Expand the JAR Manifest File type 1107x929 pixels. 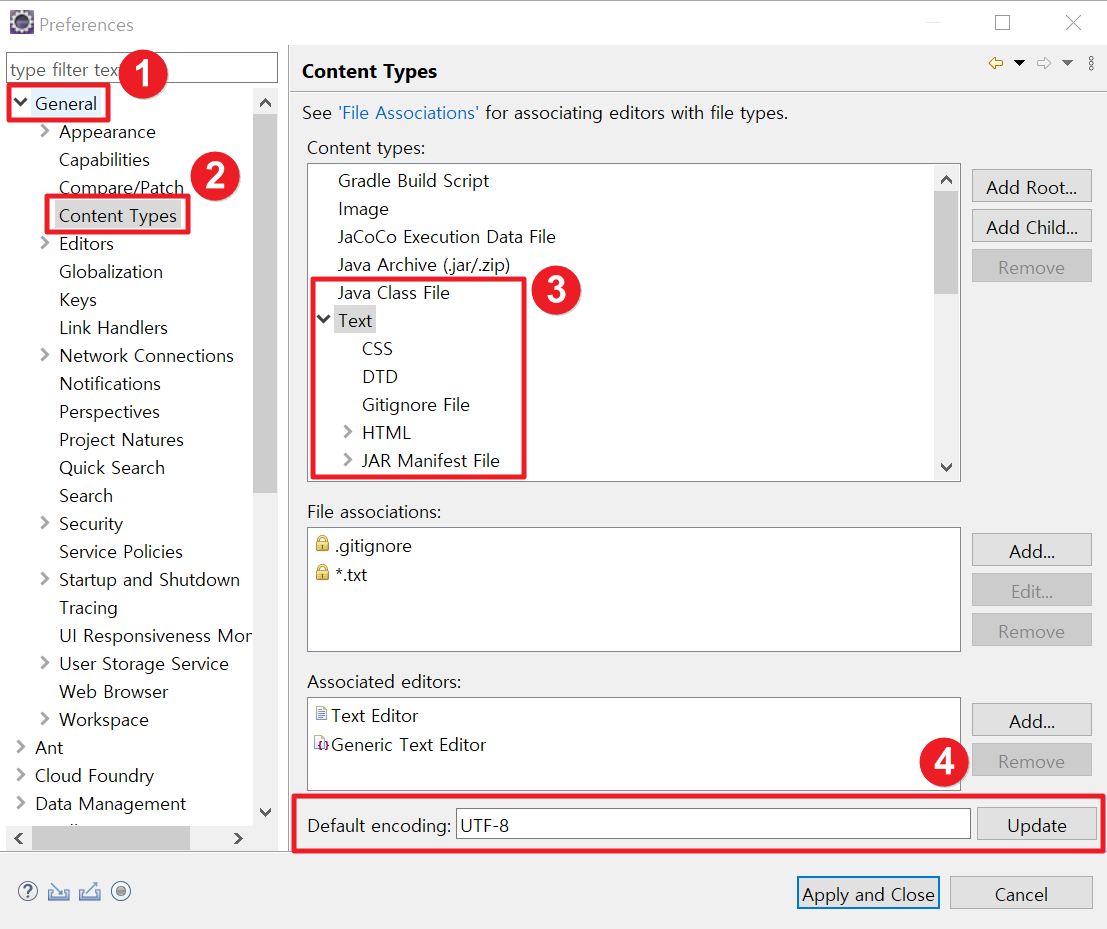click(x=347, y=460)
